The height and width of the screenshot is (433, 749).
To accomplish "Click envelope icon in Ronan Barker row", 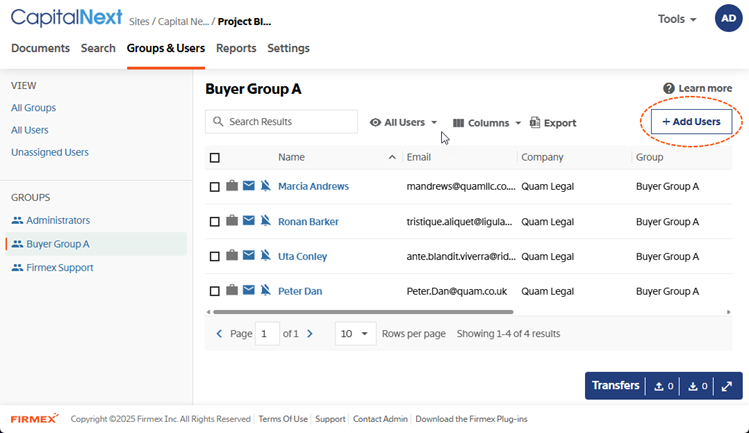I will point(248,220).
